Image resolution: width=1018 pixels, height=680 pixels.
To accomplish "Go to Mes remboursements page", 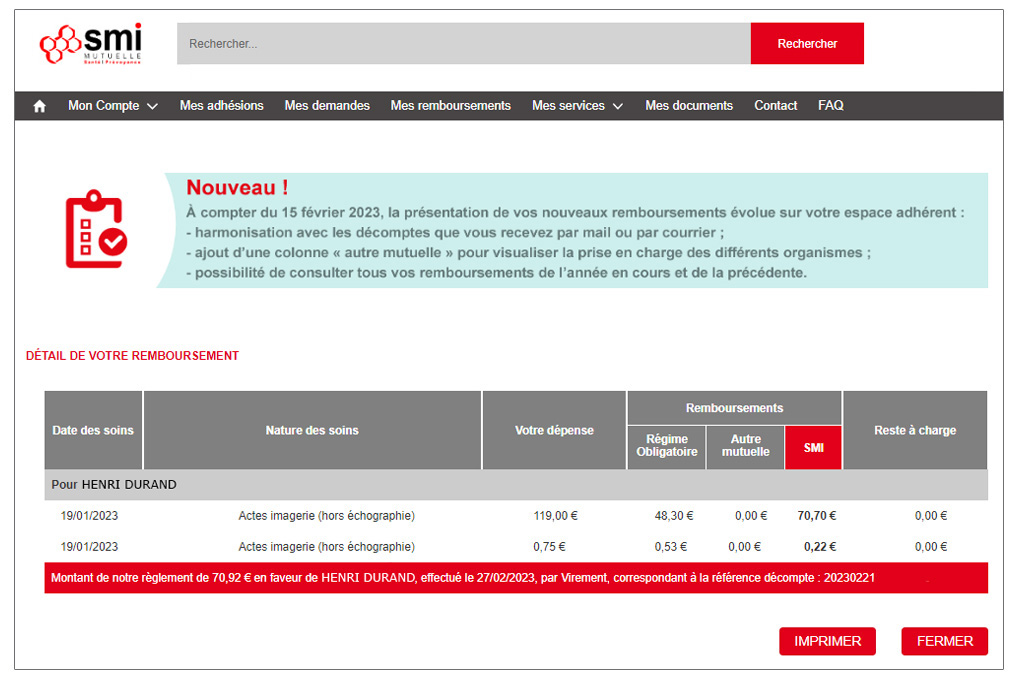I will pyautogui.click(x=451, y=106).
